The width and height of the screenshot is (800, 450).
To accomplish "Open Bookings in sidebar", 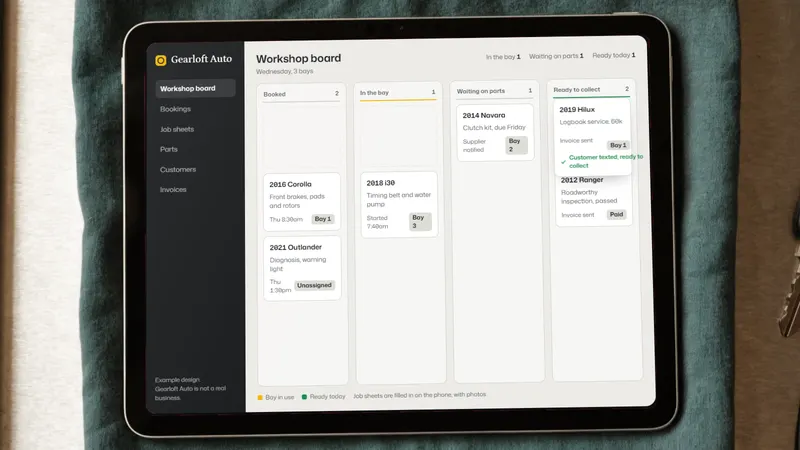I will coord(175,109).
